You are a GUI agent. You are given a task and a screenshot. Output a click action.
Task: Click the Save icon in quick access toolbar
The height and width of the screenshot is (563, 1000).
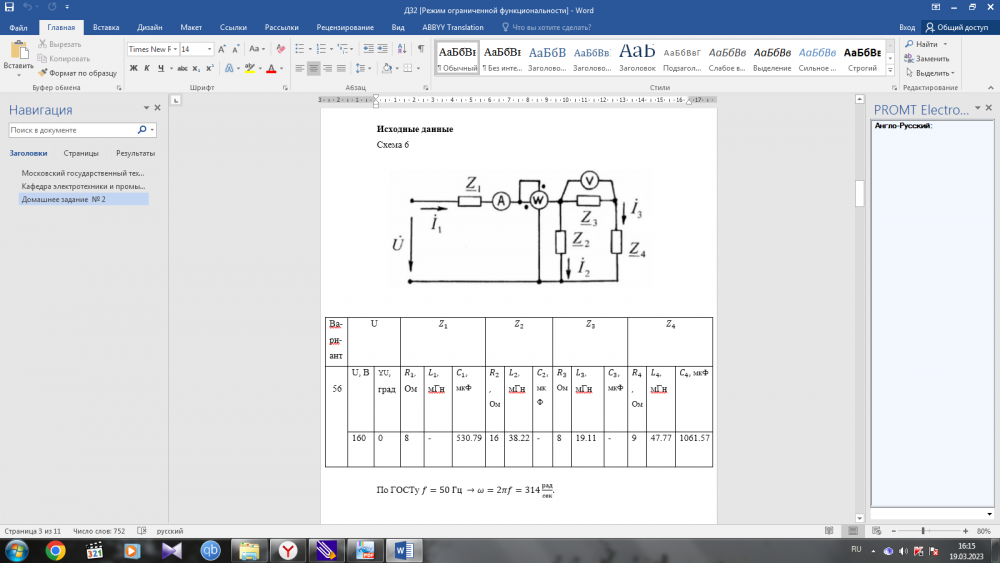click(9, 8)
